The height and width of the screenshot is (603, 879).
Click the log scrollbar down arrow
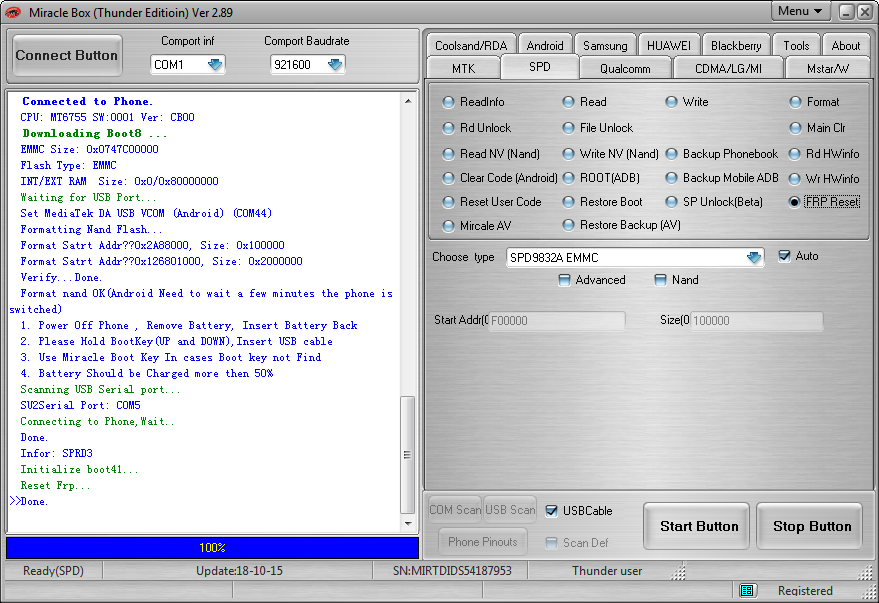tap(408, 524)
